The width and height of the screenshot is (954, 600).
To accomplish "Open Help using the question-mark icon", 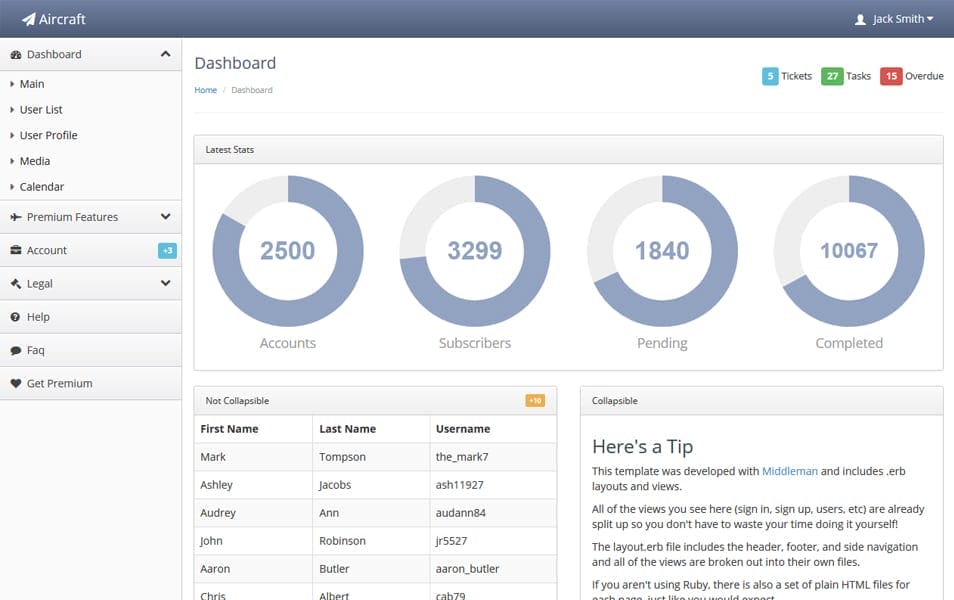I will (16, 317).
